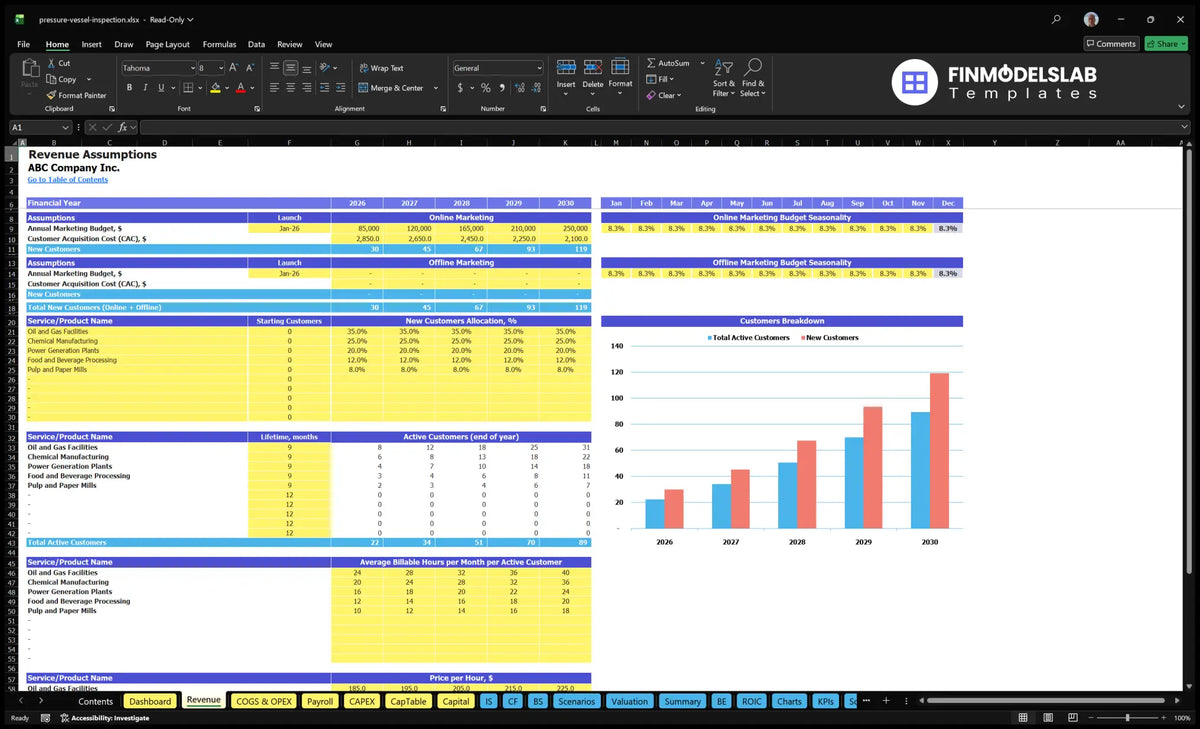Toggle Underline formatting

coord(160,88)
